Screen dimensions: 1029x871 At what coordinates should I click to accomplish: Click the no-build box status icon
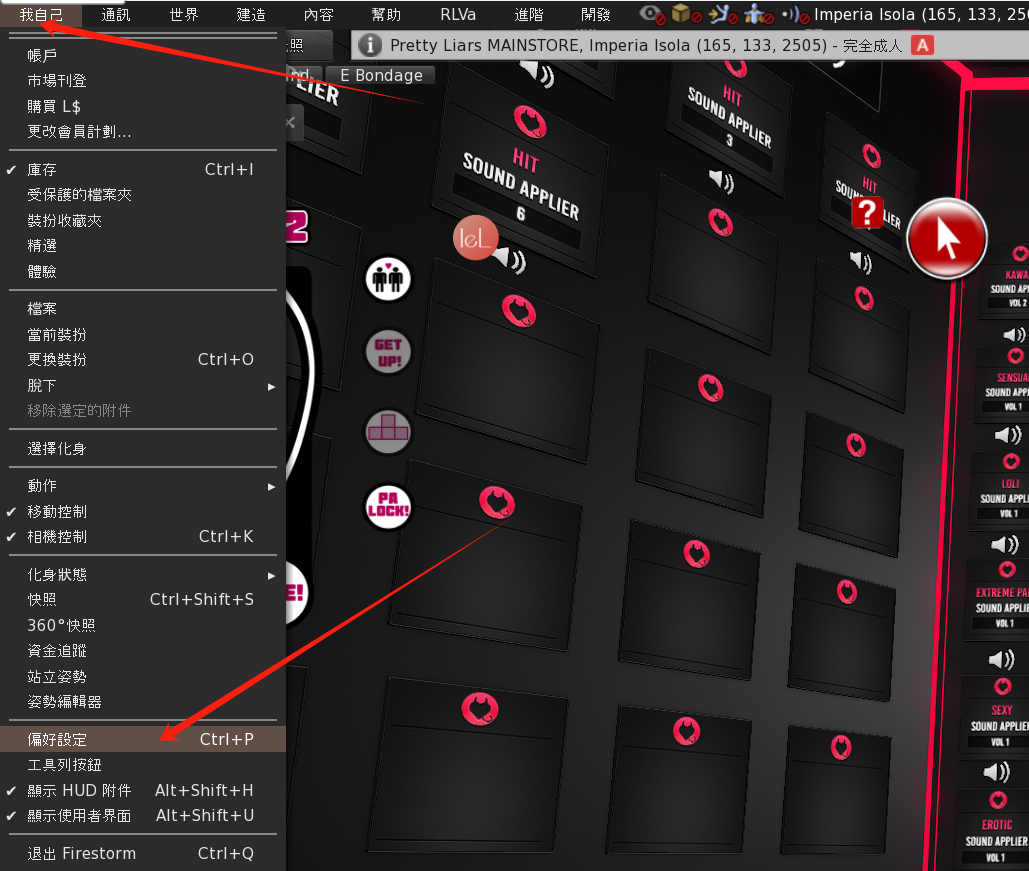coord(682,14)
